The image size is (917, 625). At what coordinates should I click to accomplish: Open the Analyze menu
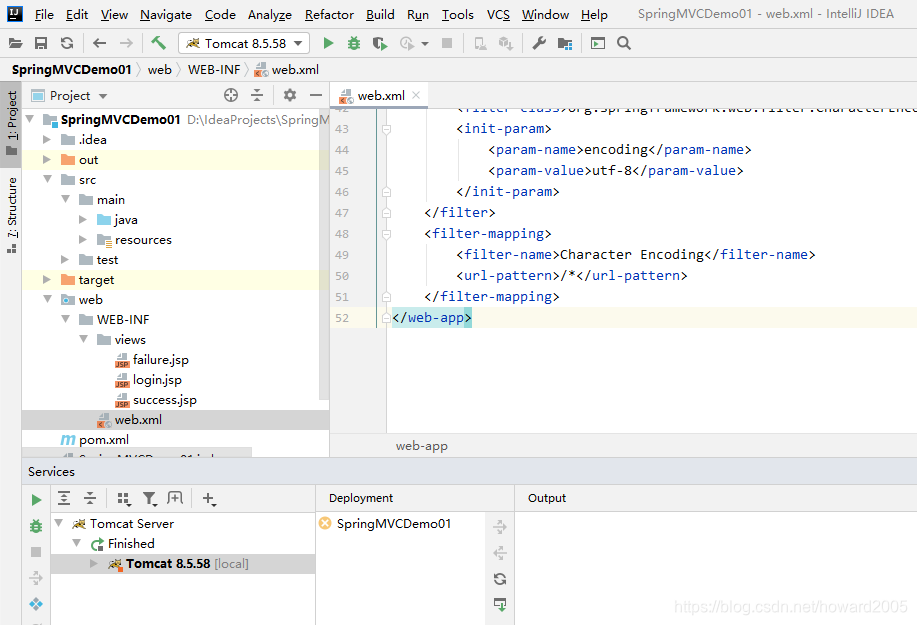tap(270, 15)
